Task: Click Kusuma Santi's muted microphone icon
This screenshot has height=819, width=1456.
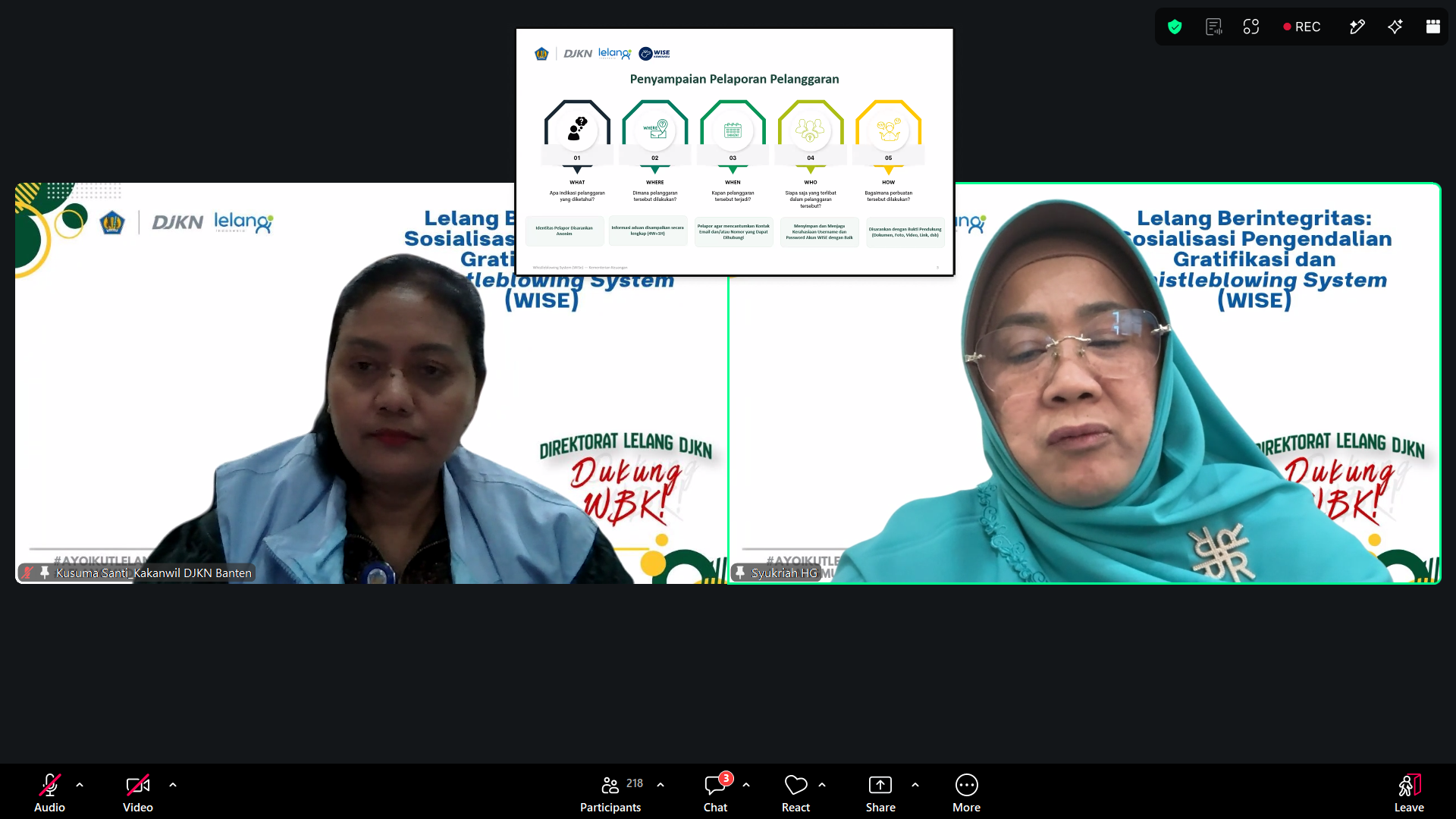Action: (28, 573)
